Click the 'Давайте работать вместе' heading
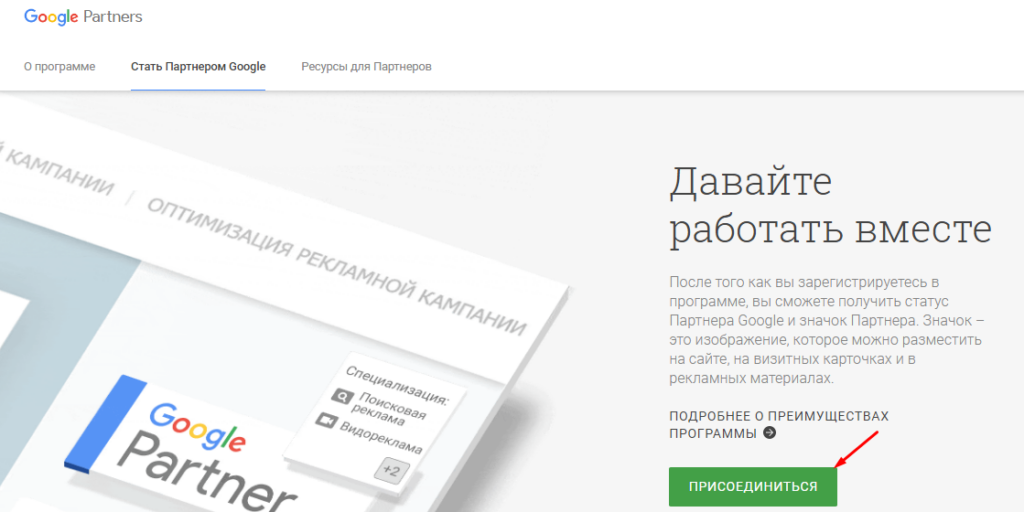This screenshot has height=512, width=1024. point(830,206)
